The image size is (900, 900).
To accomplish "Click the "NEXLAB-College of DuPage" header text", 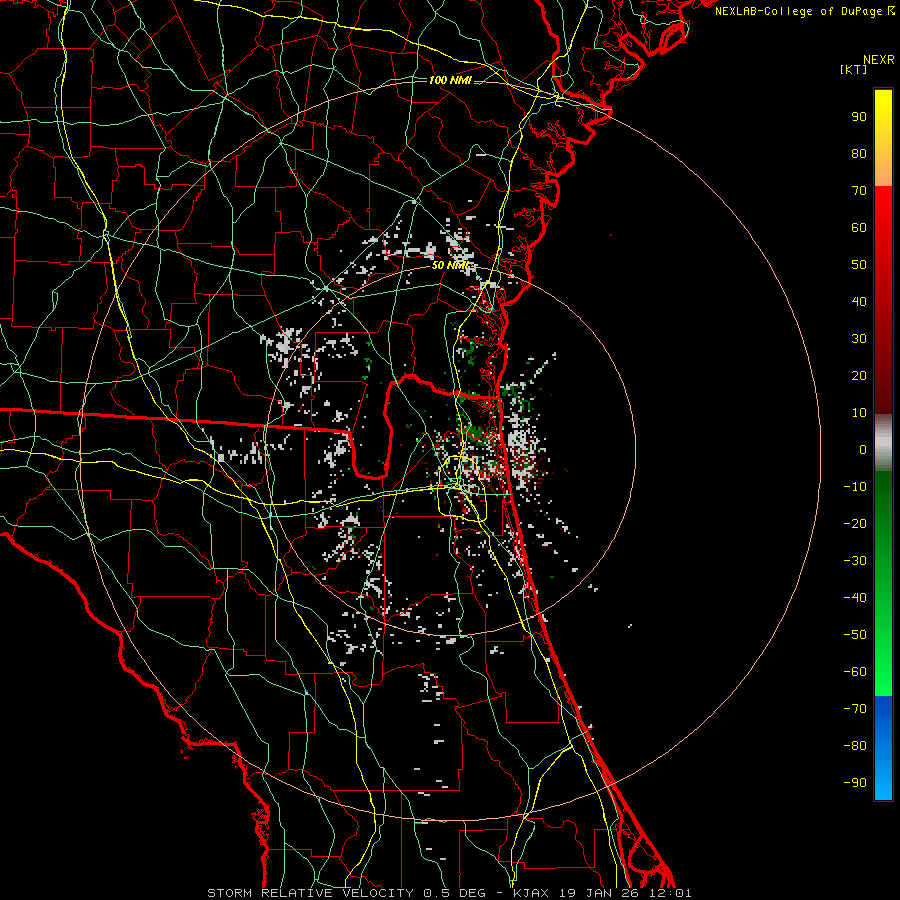I will (x=798, y=11).
